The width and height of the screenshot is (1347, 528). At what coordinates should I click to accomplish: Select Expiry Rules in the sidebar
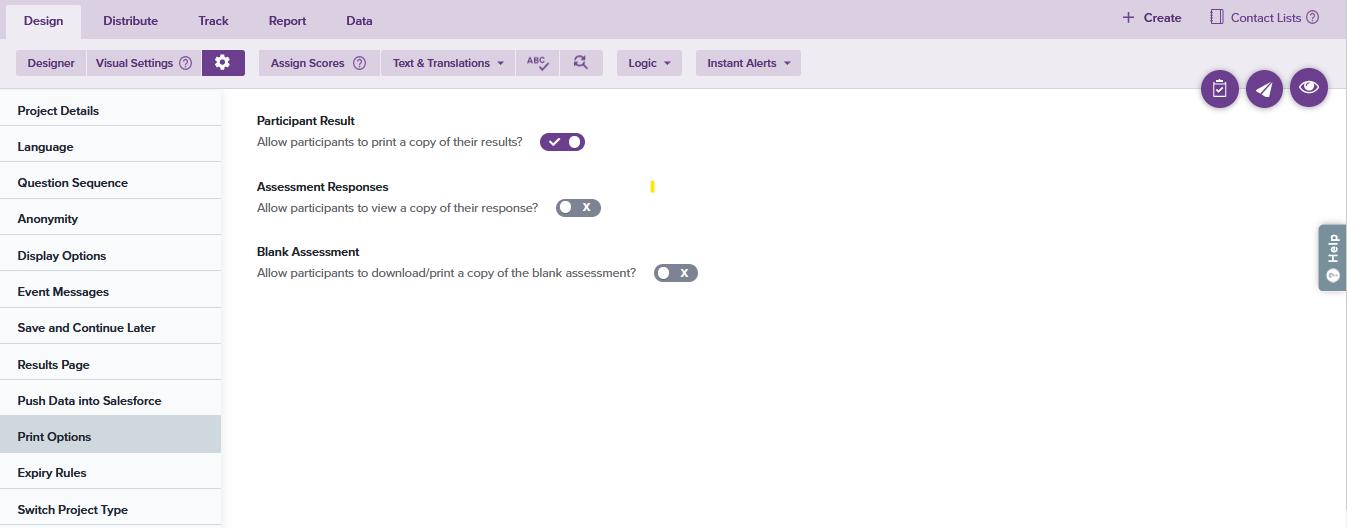[52, 473]
